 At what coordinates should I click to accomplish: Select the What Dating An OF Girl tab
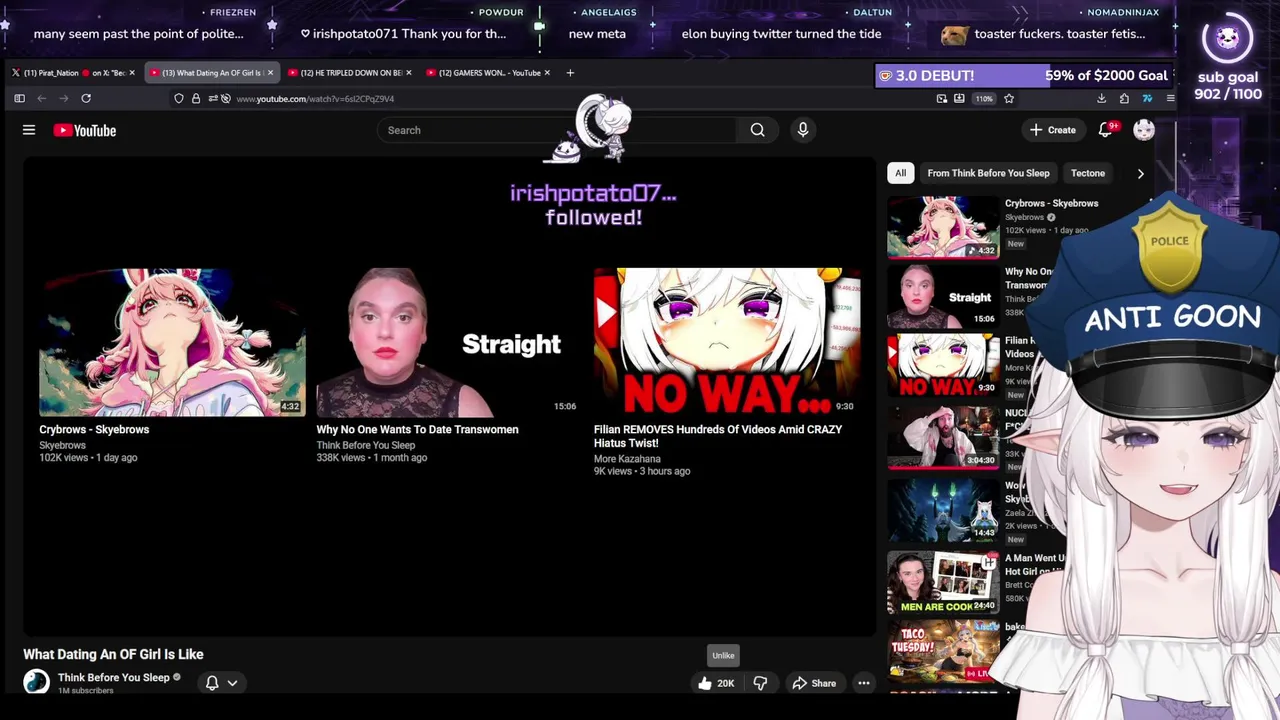pos(211,72)
